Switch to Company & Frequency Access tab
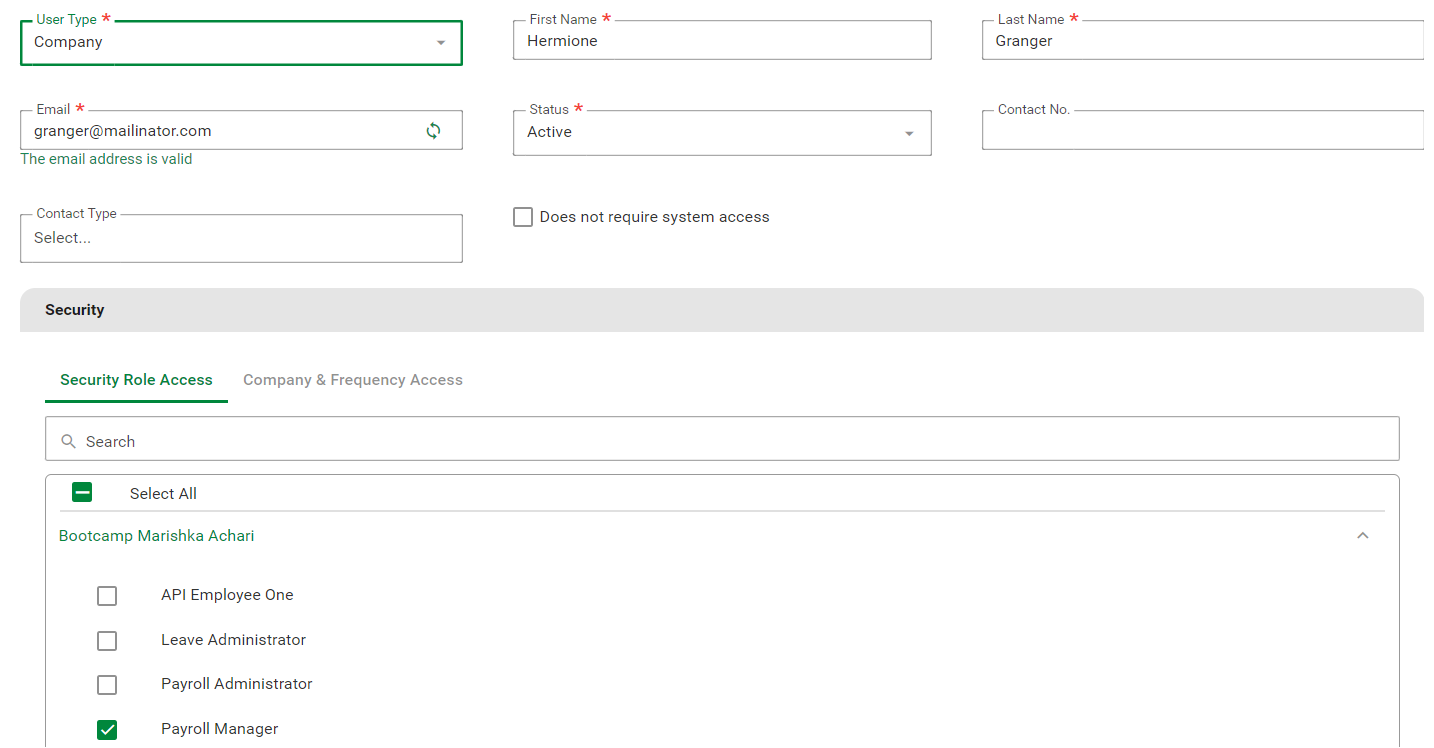The width and height of the screenshot is (1434, 748). pyautogui.click(x=352, y=380)
